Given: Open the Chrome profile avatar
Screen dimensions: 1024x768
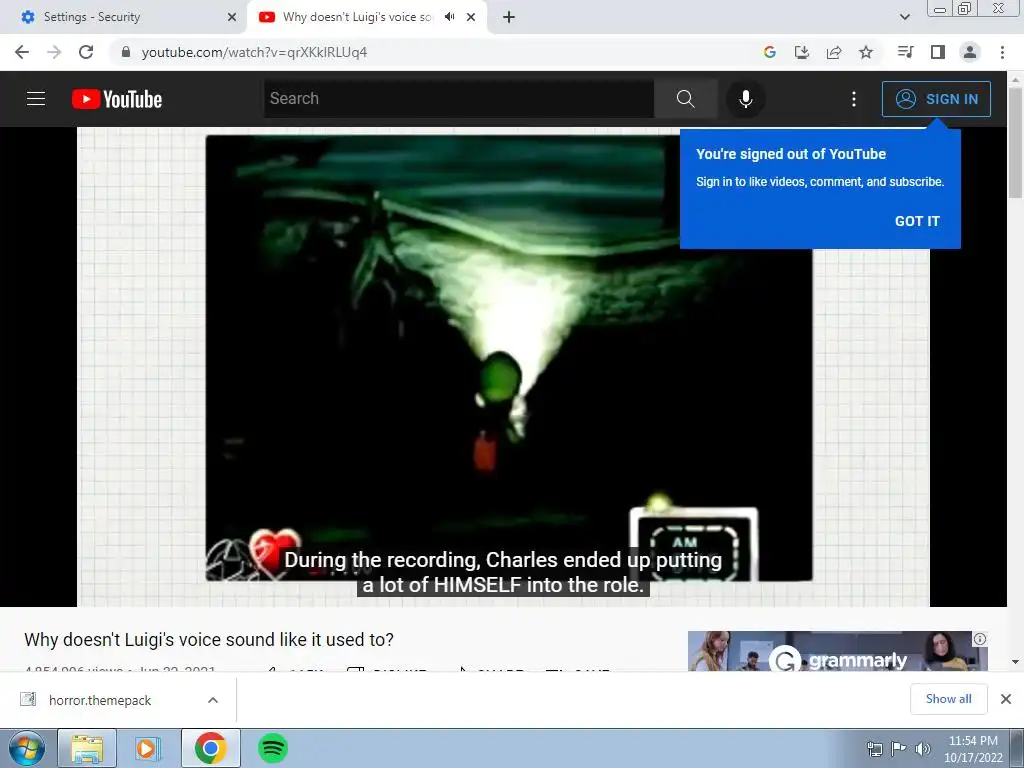Looking at the screenshot, I should pyautogui.click(x=970, y=52).
